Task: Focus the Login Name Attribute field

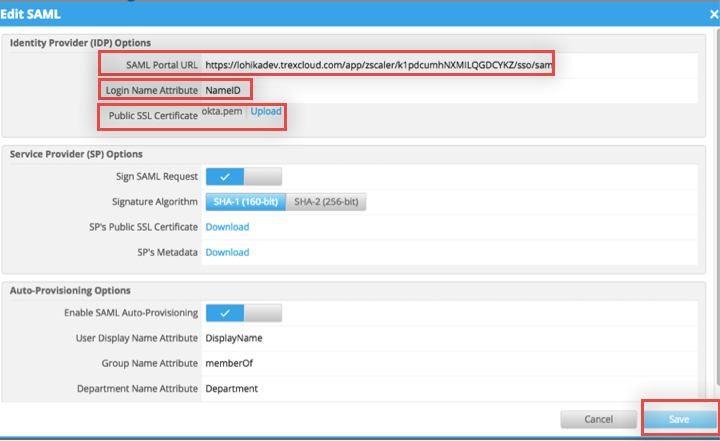Action: 223,90
